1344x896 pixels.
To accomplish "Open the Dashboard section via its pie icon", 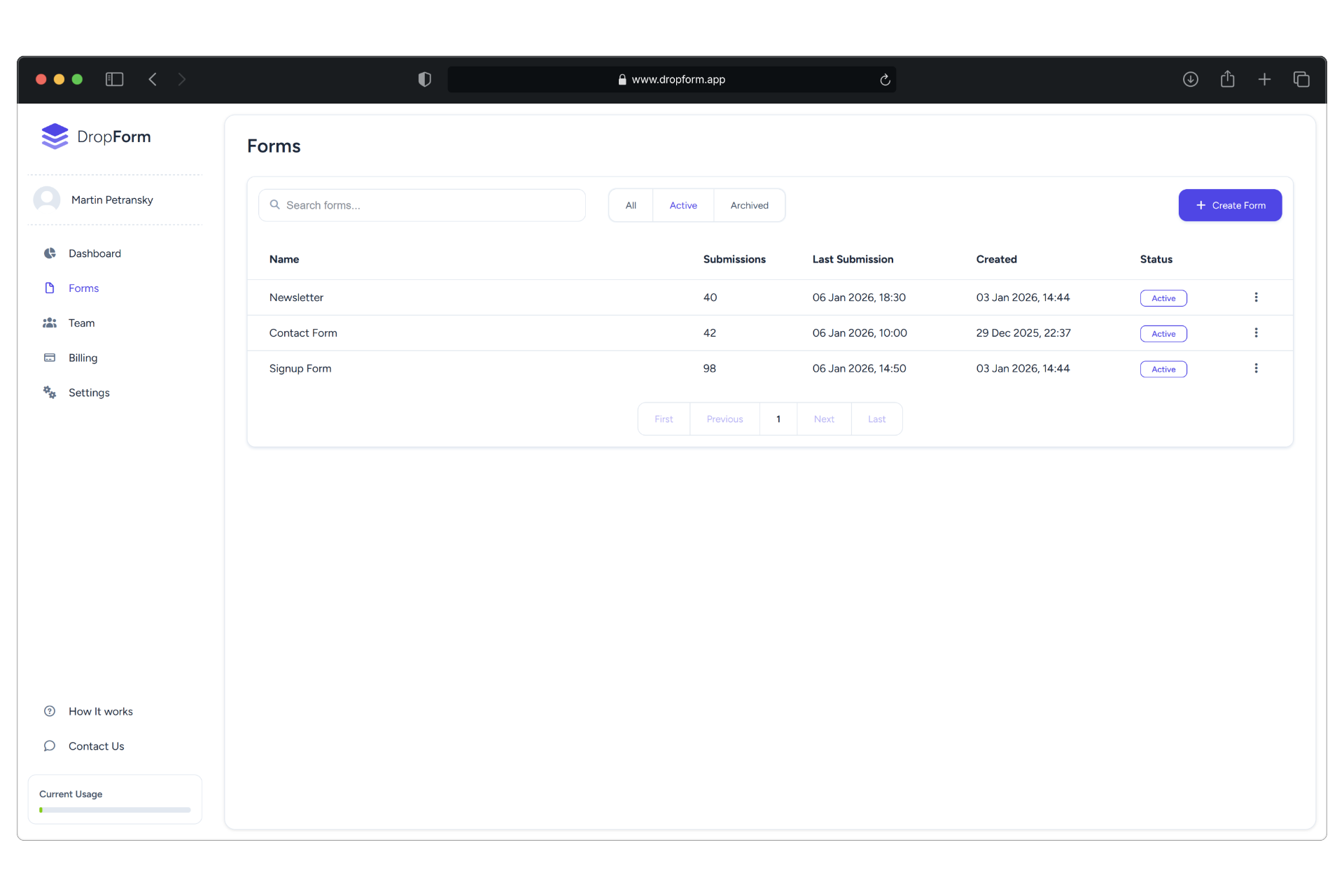I will click(x=50, y=253).
